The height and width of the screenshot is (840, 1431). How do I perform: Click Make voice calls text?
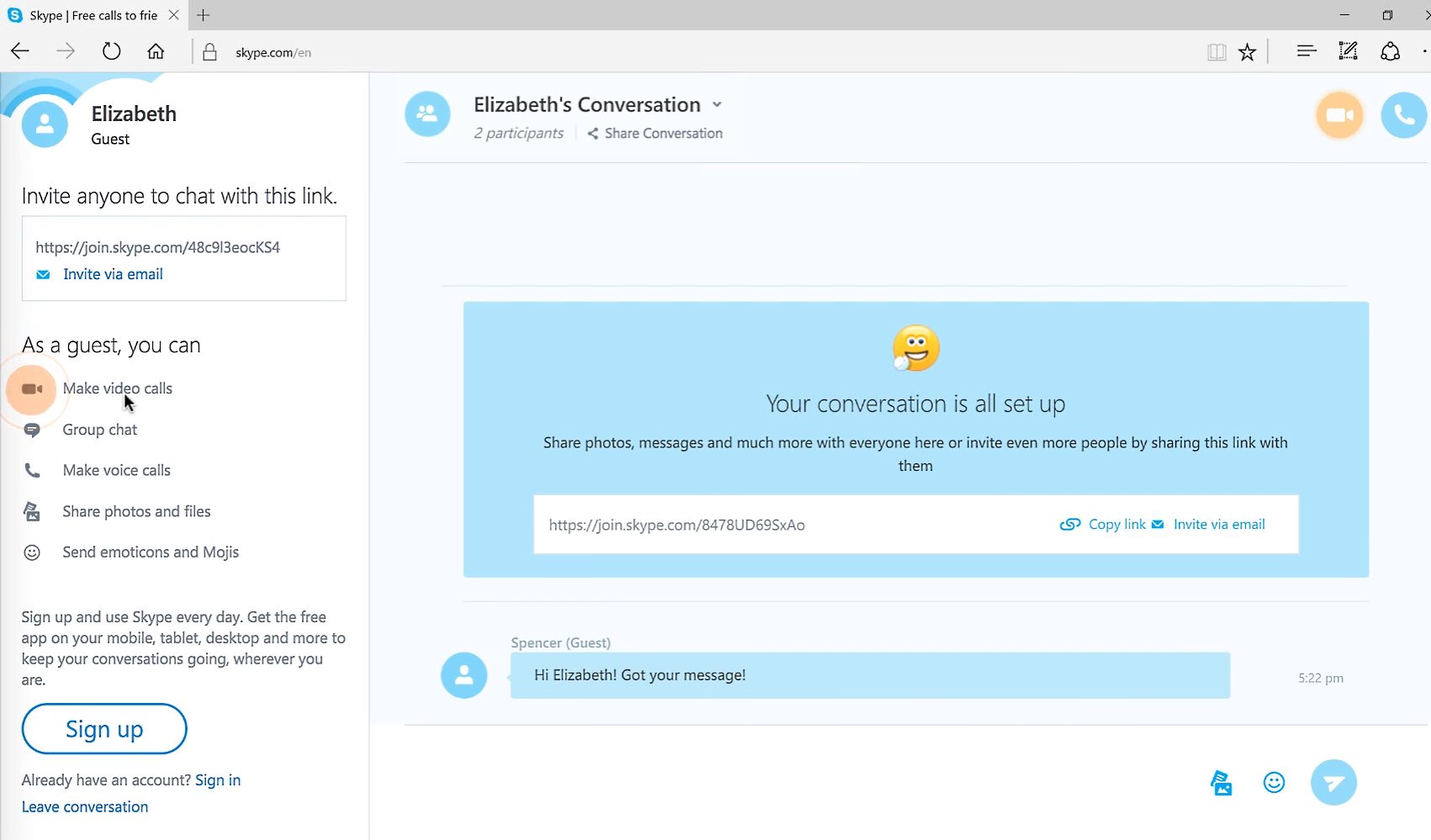pyautogui.click(x=117, y=470)
